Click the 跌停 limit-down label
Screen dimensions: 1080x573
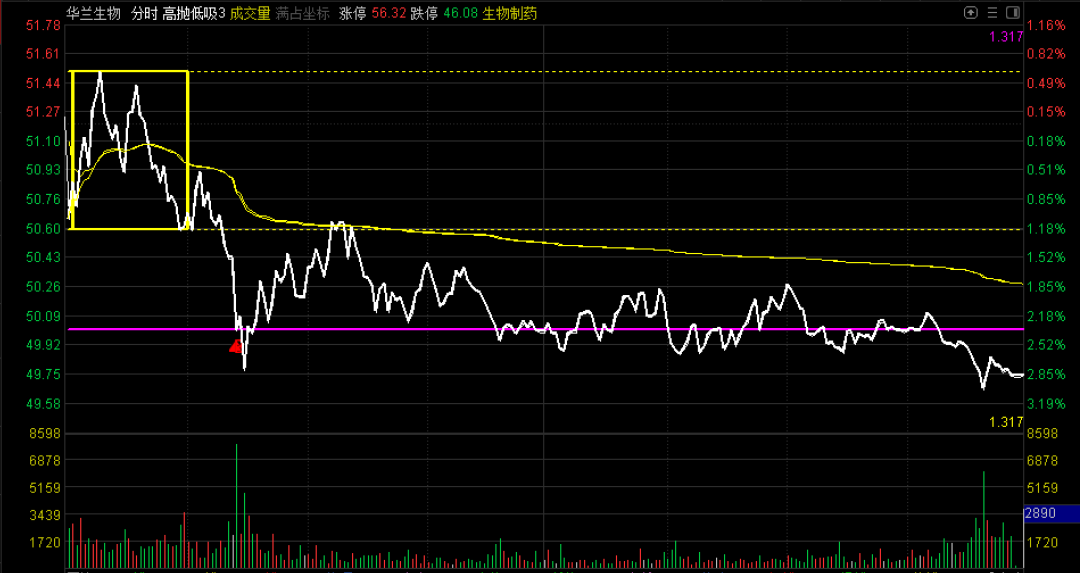pos(424,13)
